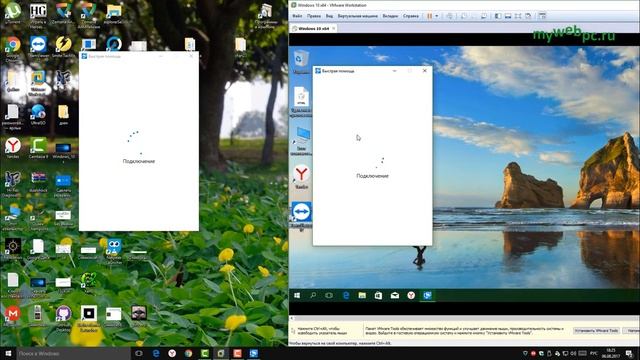Open the Справка menu in VMware
This screenshot has height=360, width=640.
click(x=411, y=16)
